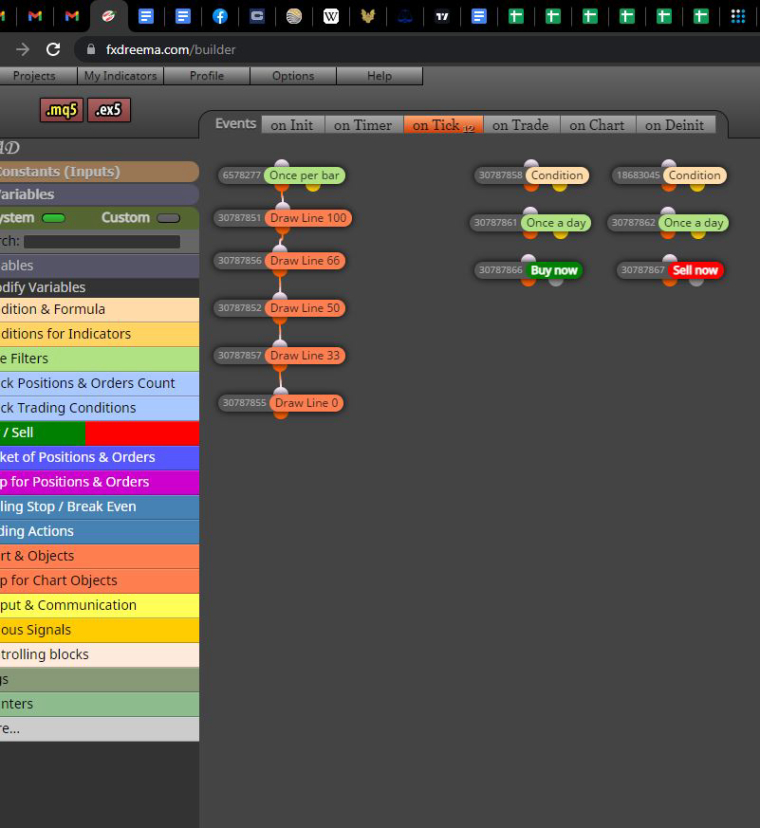The width and height of the screenshot is (760, 828).
Task: Expand the Constants (Inputs) section
Action: click(99, 172)
